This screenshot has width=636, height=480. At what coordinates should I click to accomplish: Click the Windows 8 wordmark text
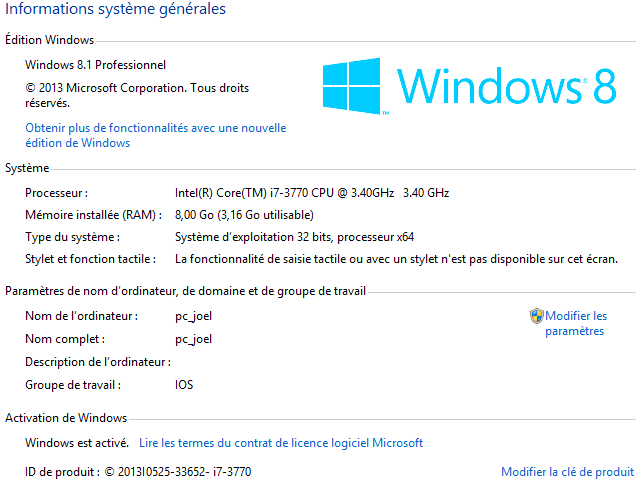pos(506,86)
